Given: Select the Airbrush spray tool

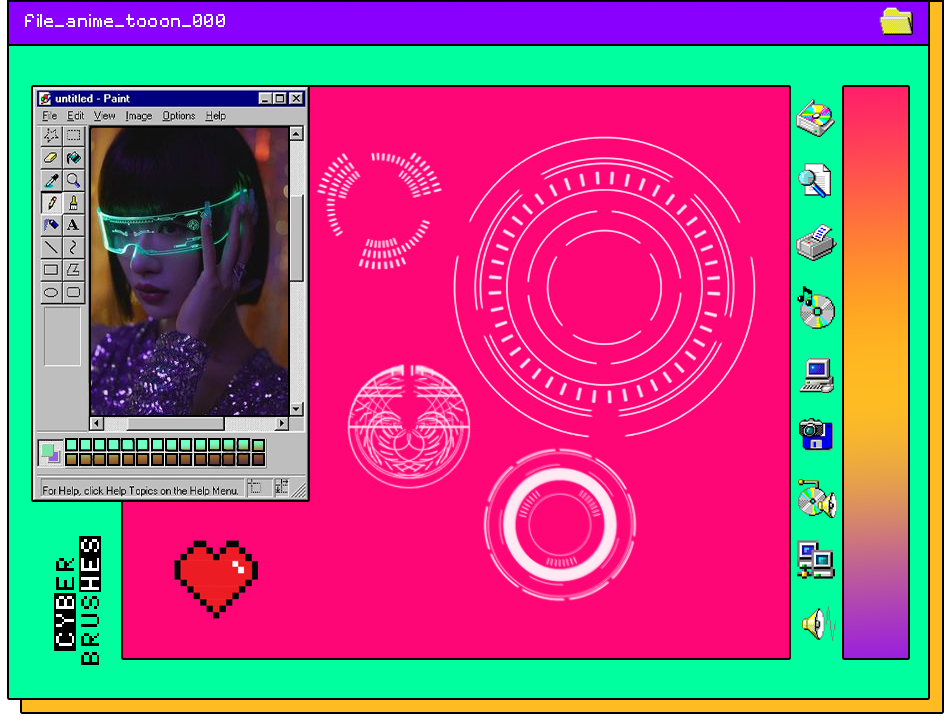Looking at the screenshot, I should click(x=51, y=225).
